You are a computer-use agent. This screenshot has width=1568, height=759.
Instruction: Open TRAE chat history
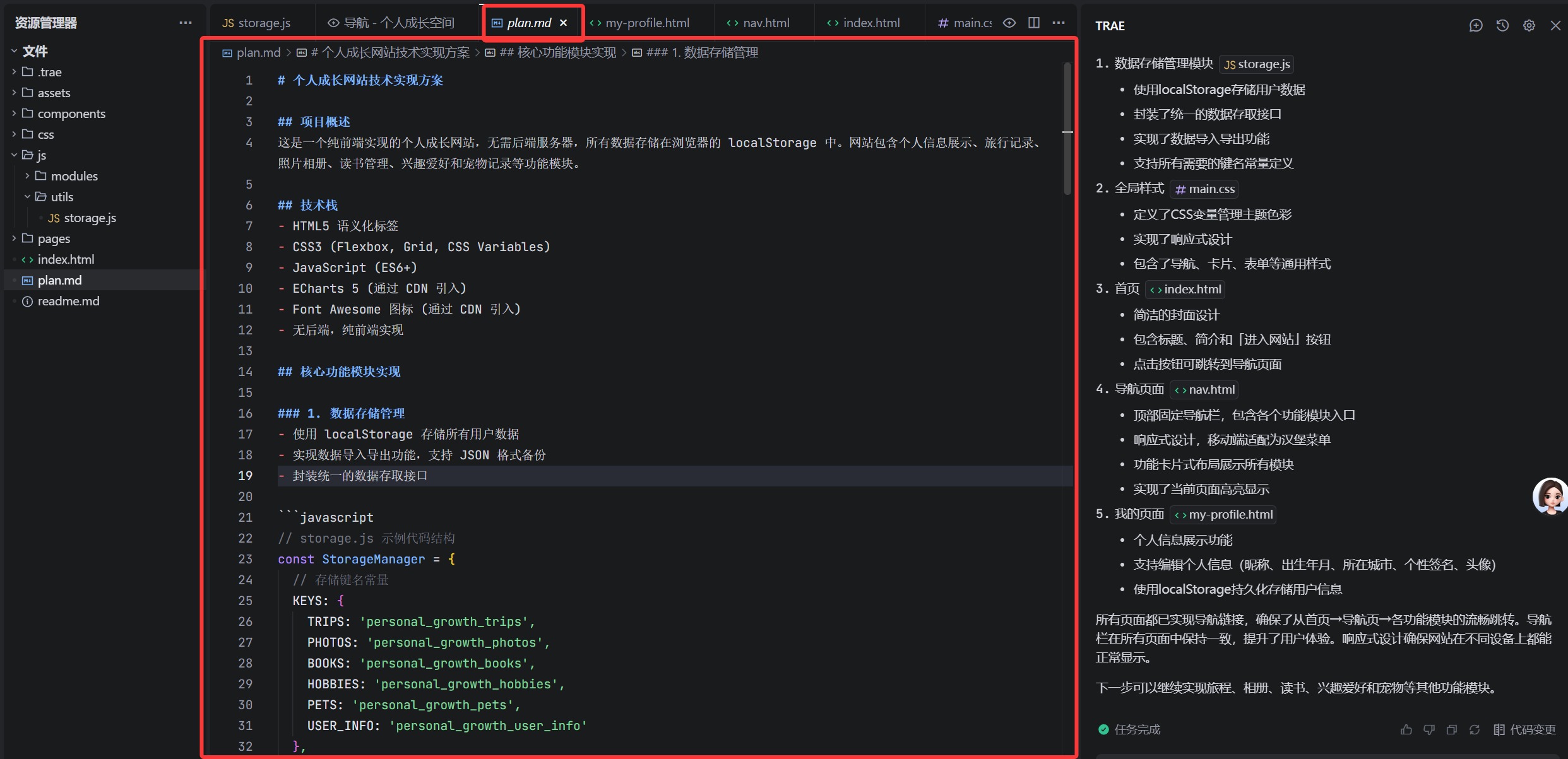pos(1502,25)
